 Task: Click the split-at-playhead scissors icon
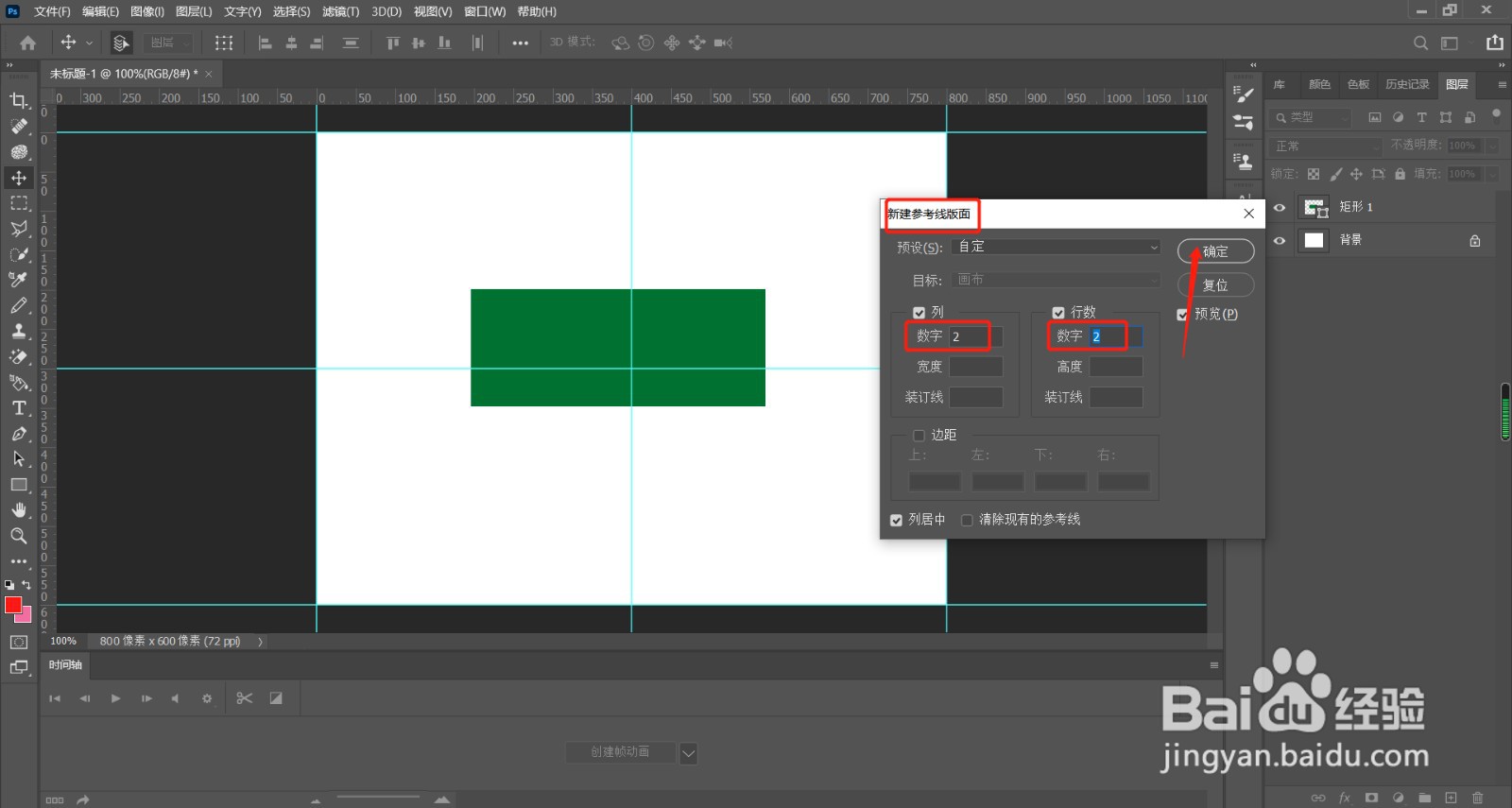click(x=245, y=698)
